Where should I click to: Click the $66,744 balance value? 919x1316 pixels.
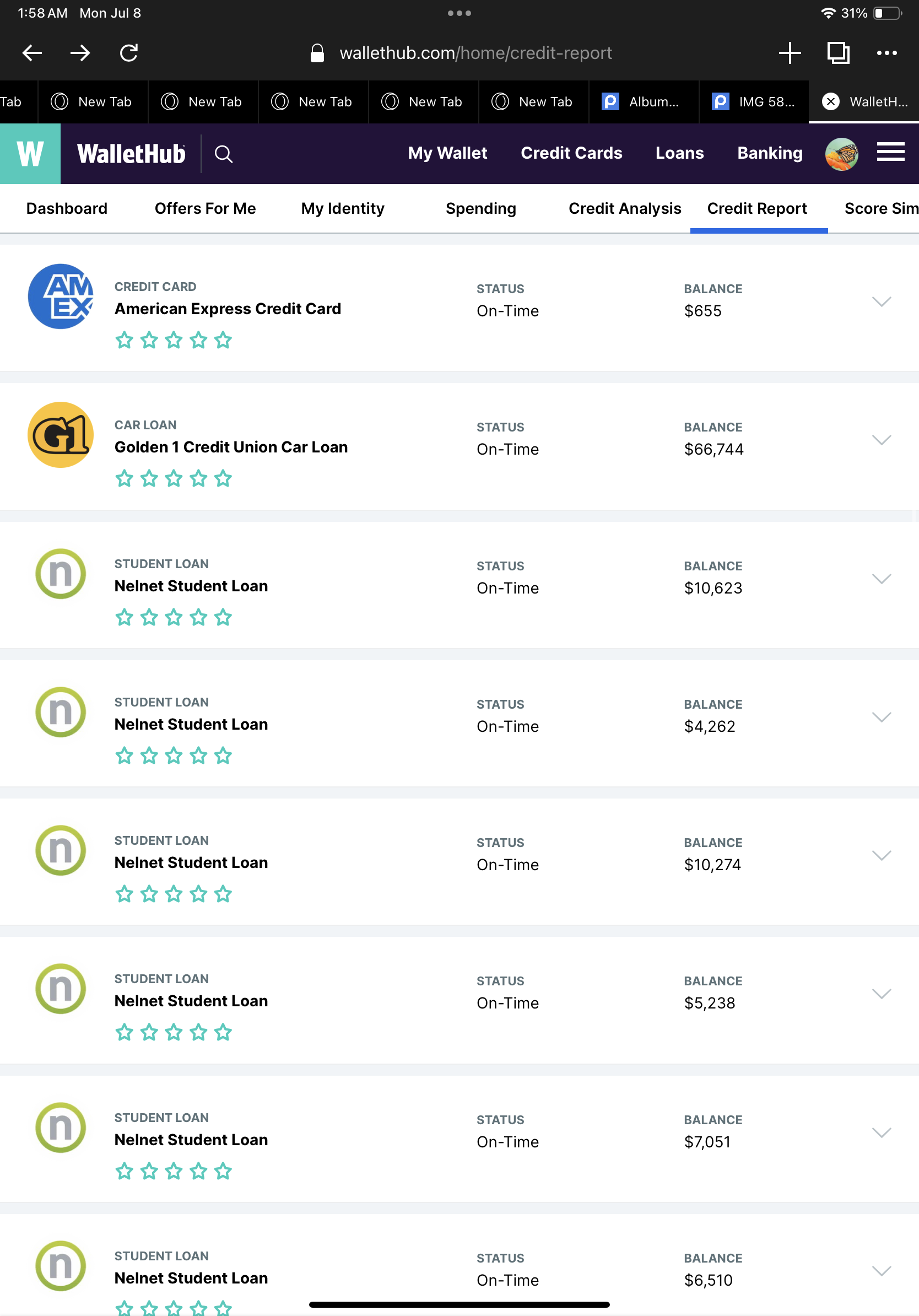coord(713,449)
